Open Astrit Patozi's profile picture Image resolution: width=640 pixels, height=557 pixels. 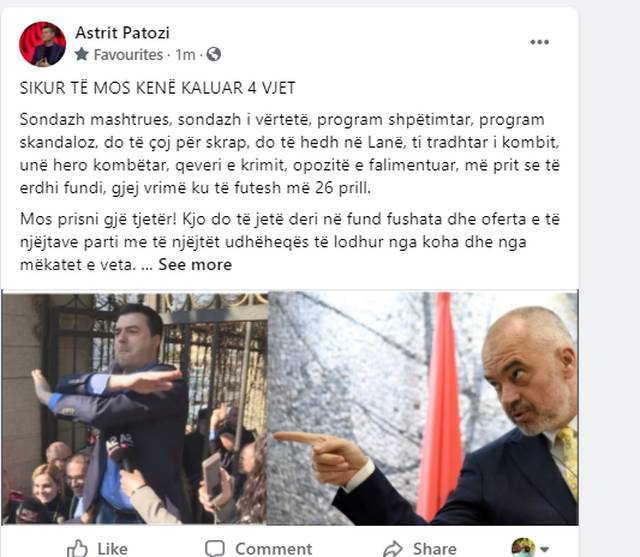42,44
